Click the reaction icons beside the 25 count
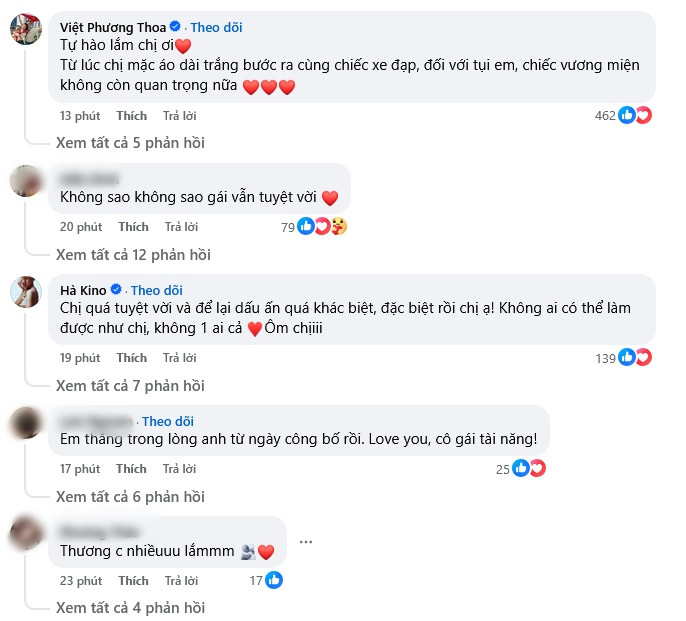The height and width of the screenshot is (621, 686). click(x=529, y=468)
